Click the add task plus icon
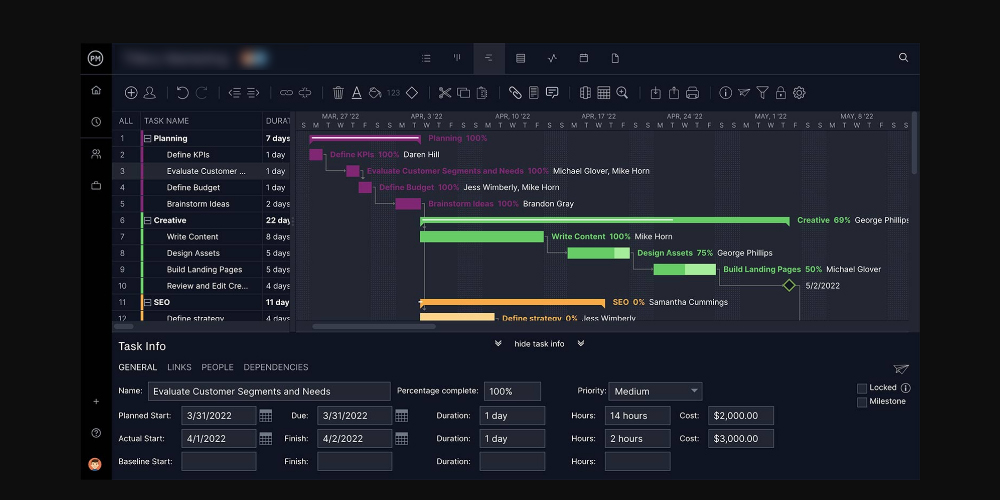The image size is (1000, 500). 131,93
